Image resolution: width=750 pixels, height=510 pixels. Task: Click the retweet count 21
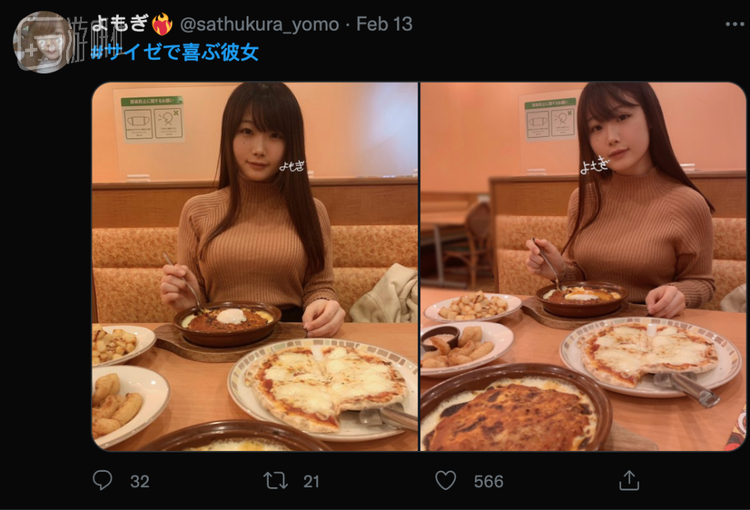[311, 481]
